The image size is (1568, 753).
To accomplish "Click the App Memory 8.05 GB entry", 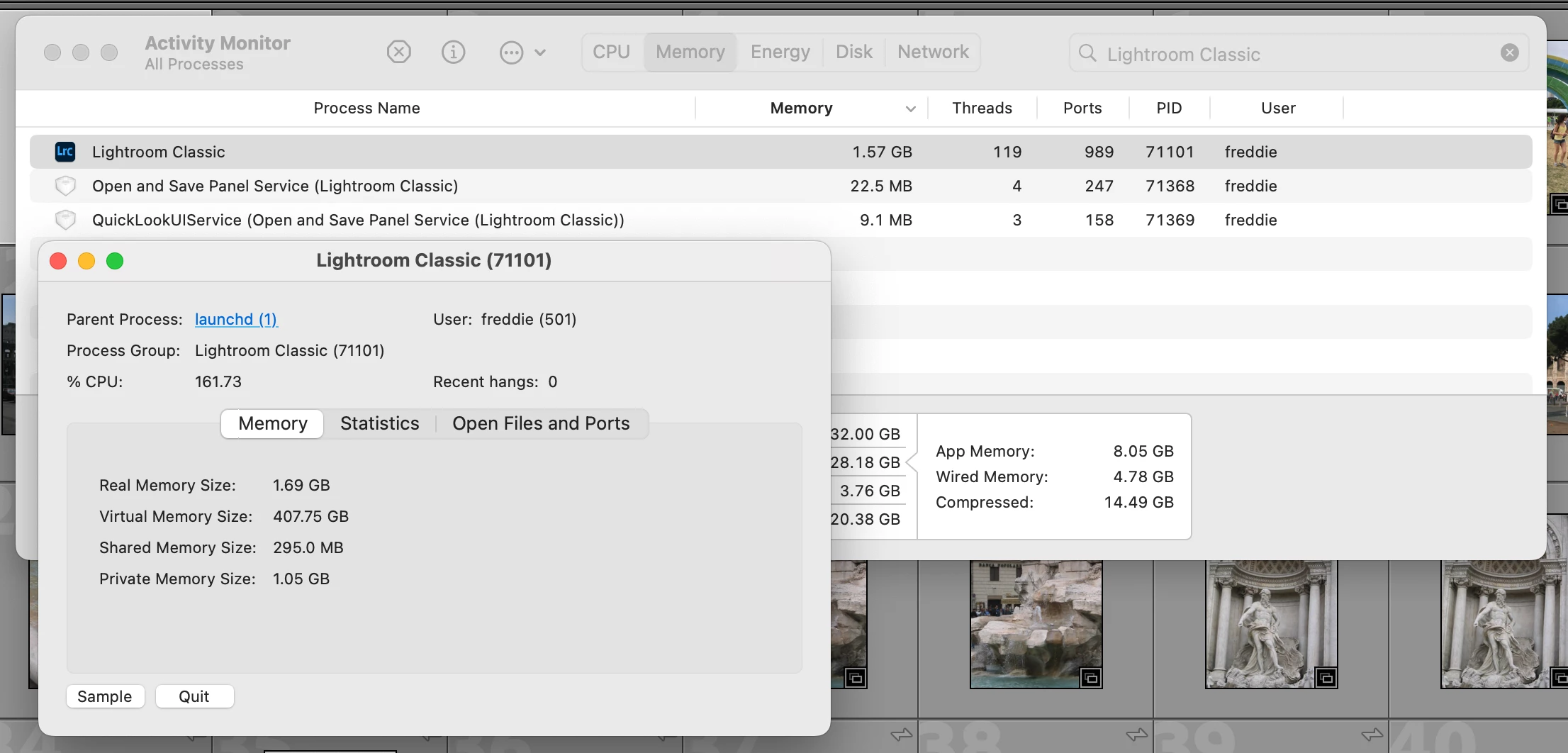I will click(1055, 451).
